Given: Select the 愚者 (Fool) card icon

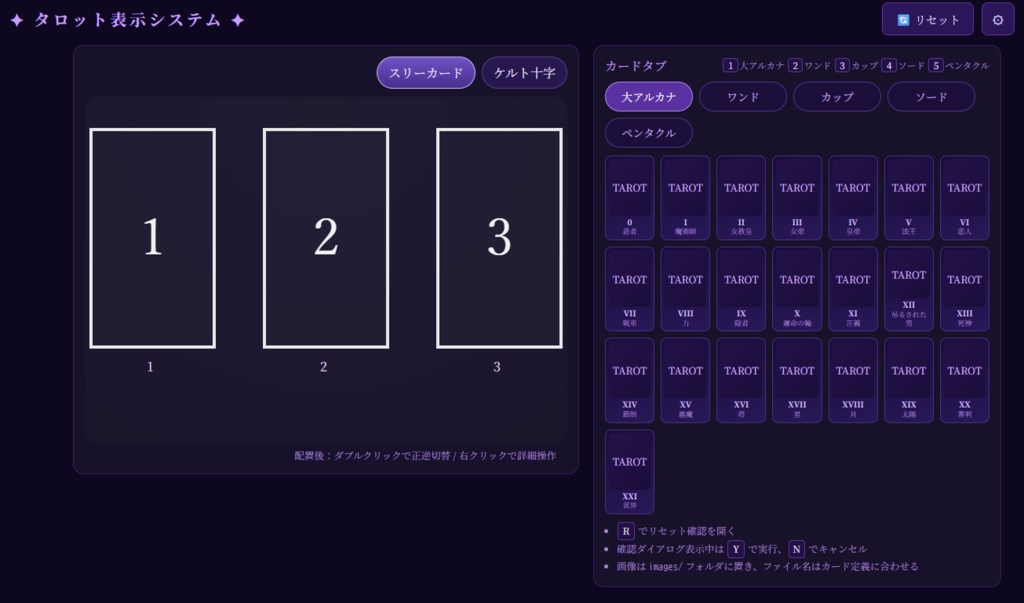Looking at the screenshot, I should point(629,196).
